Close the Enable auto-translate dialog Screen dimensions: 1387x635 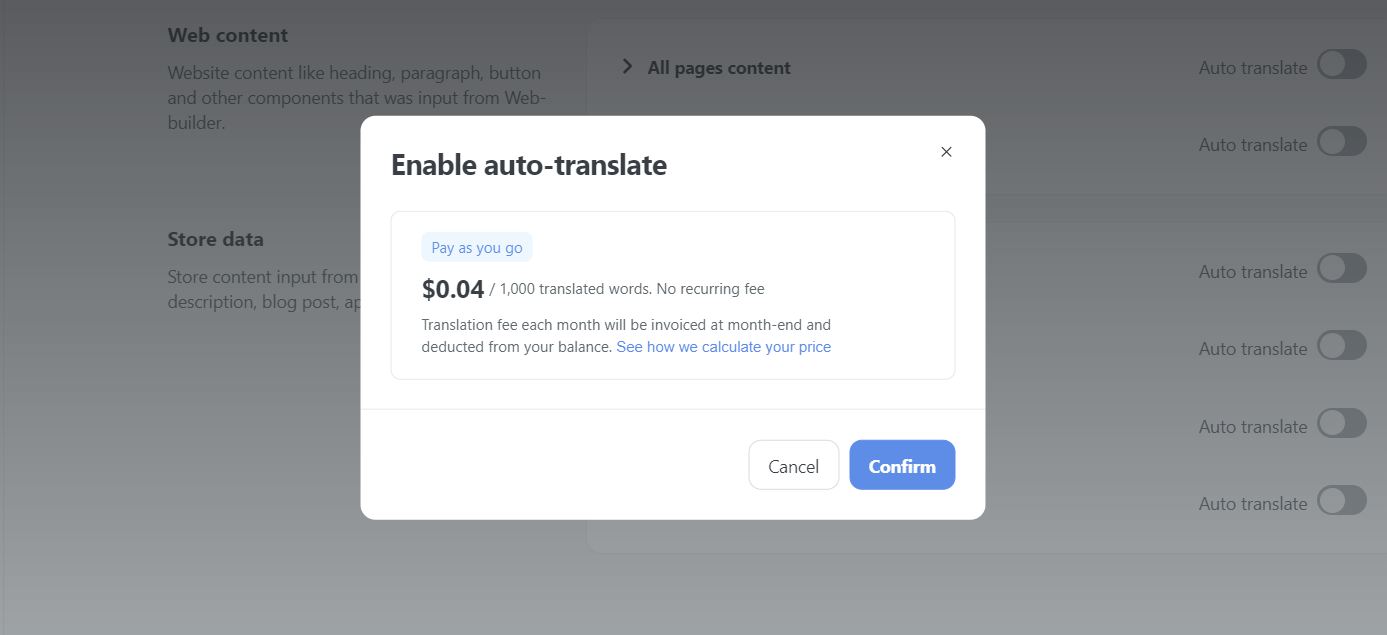(946, 152)
